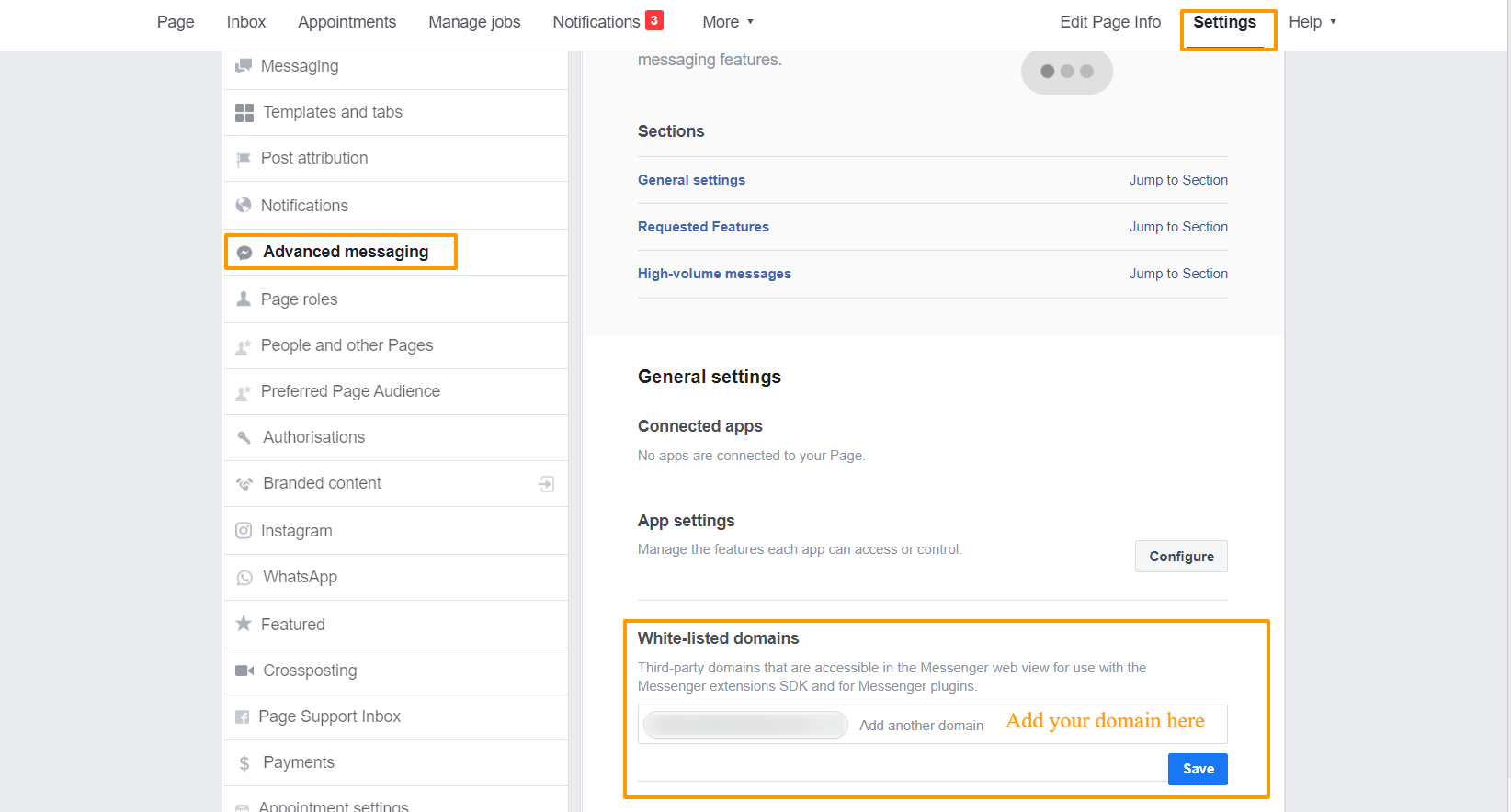Select People and other Pages in sidebar

pyautogui.click(x=395, y=345)
